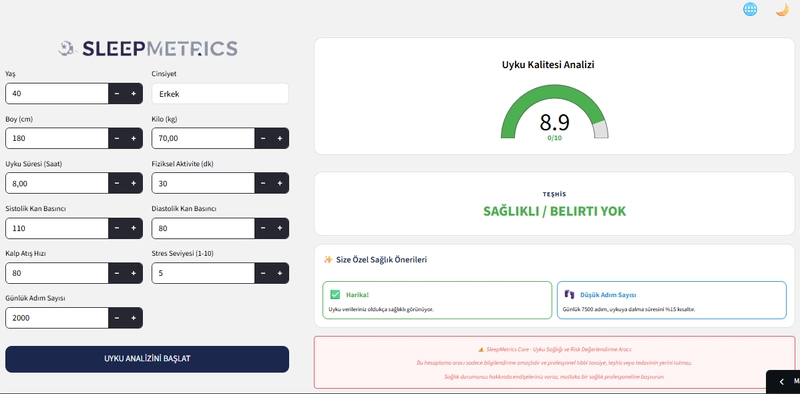The image size is (800, 394).
Task: Click the 0/10 label under the gauge
Action: (x=555, y=138)
